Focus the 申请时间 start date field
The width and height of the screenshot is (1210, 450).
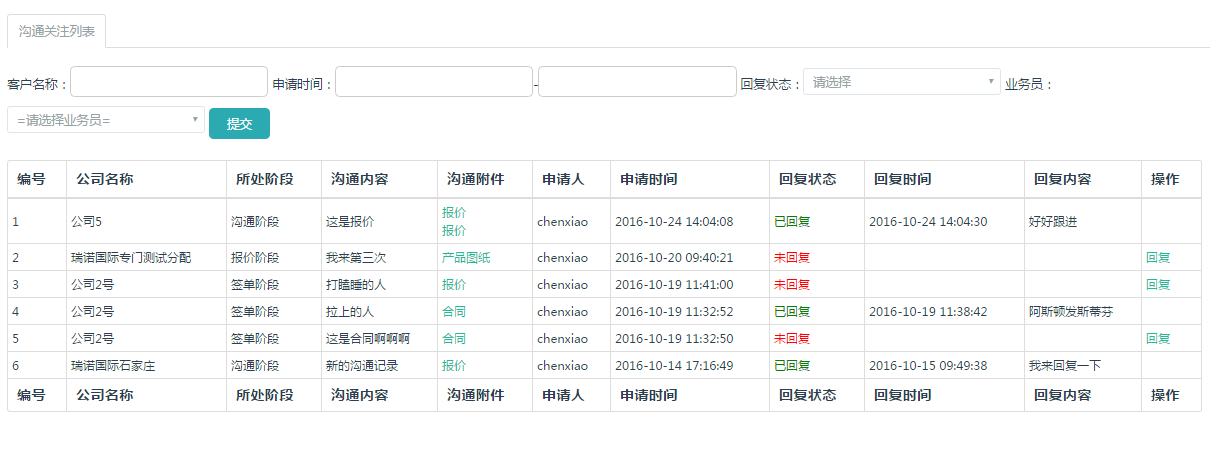[x=434, y=82]
